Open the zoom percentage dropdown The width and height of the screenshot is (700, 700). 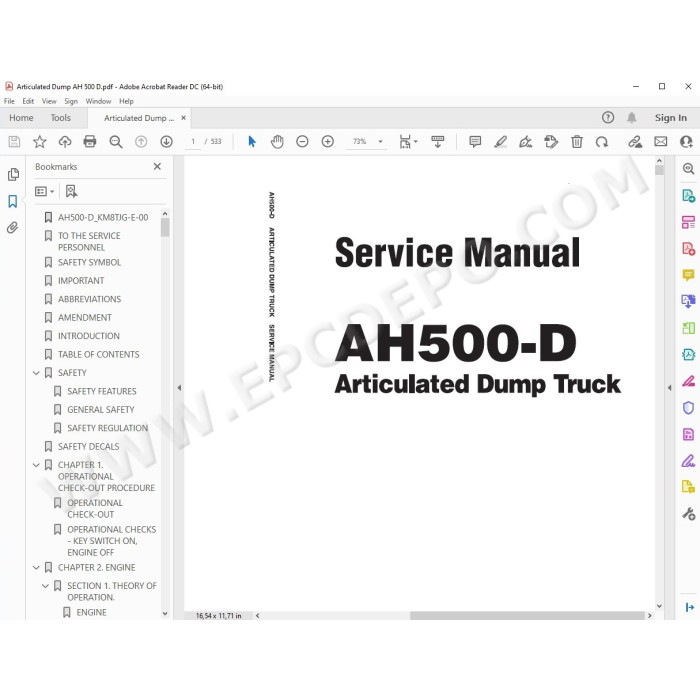coord(380,142)
